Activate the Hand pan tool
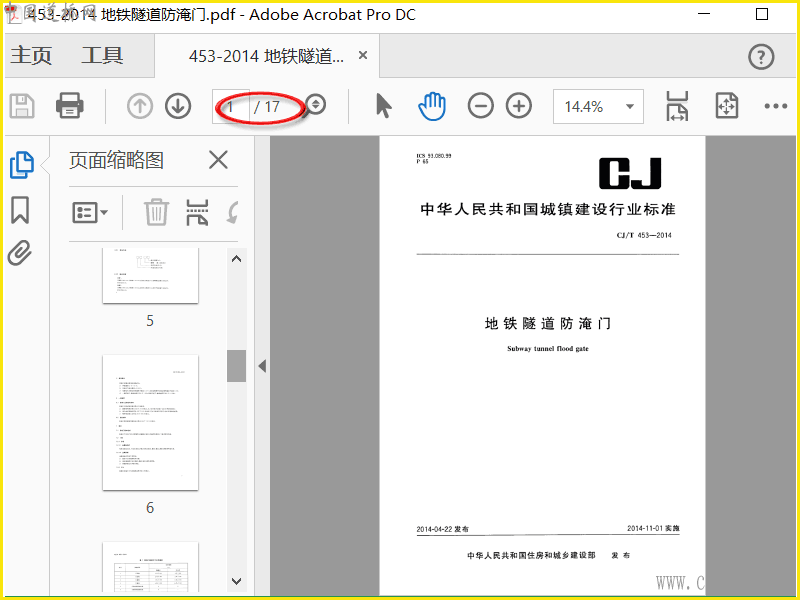The image size is (800, 600). 432,106
